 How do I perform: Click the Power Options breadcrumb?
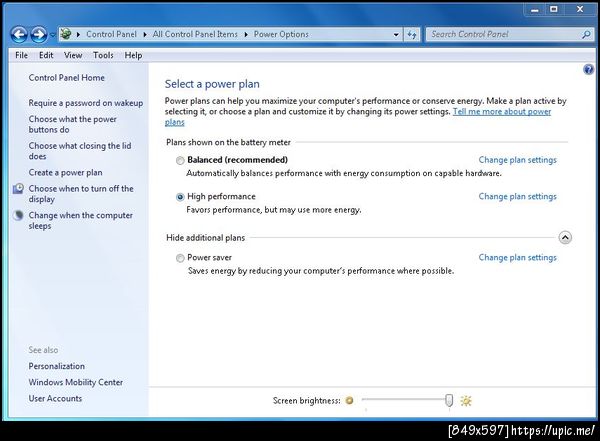tap(281, 34)
